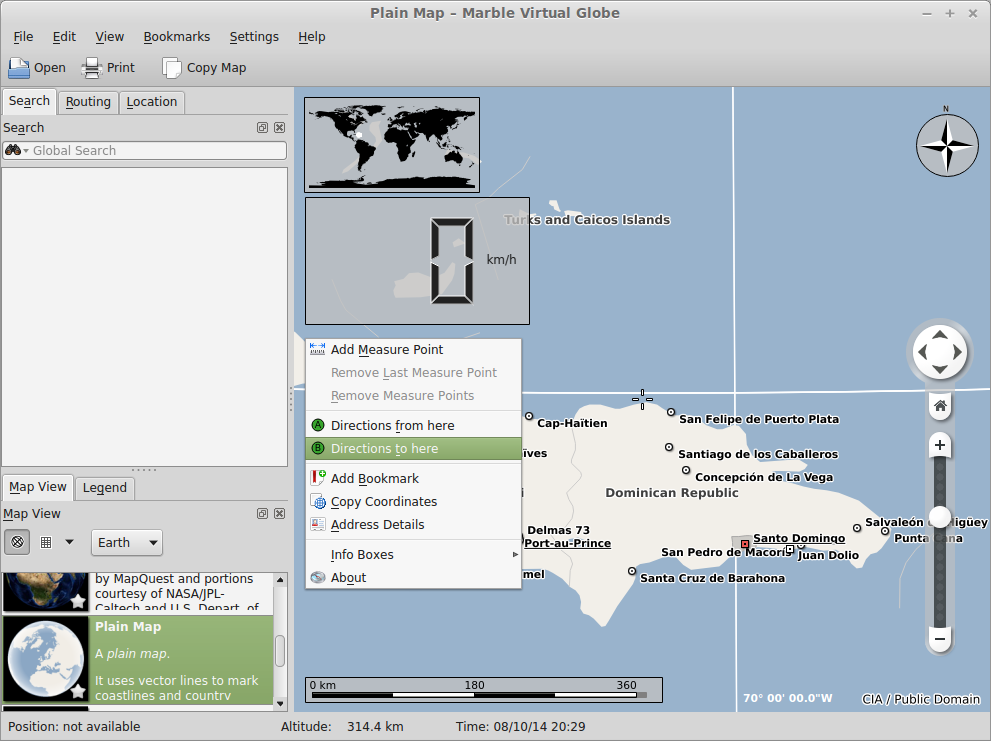Zoom in with the plus button

pyautogui.click(x=940, y=445)
